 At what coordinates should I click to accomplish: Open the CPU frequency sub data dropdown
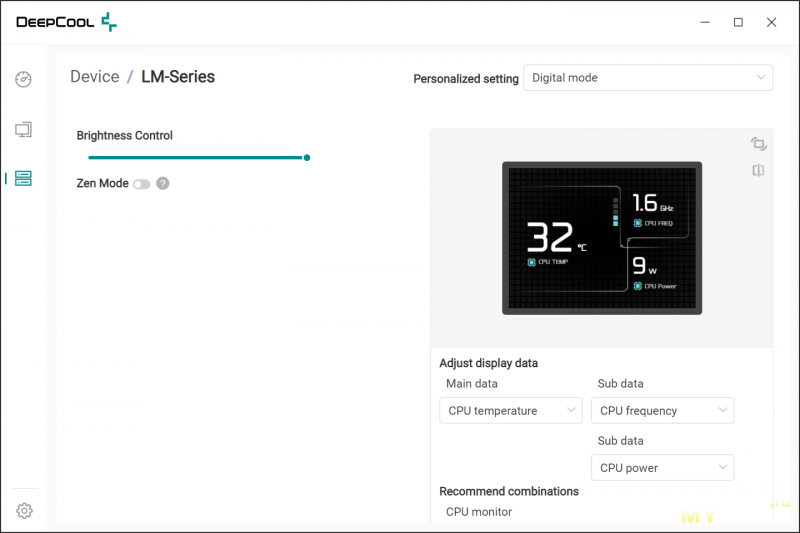662,410
